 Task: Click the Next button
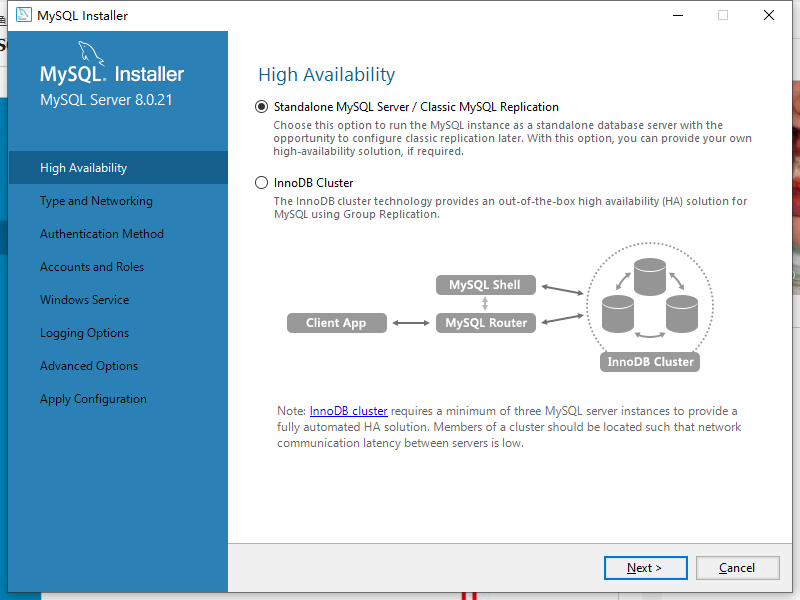point(645,568)
